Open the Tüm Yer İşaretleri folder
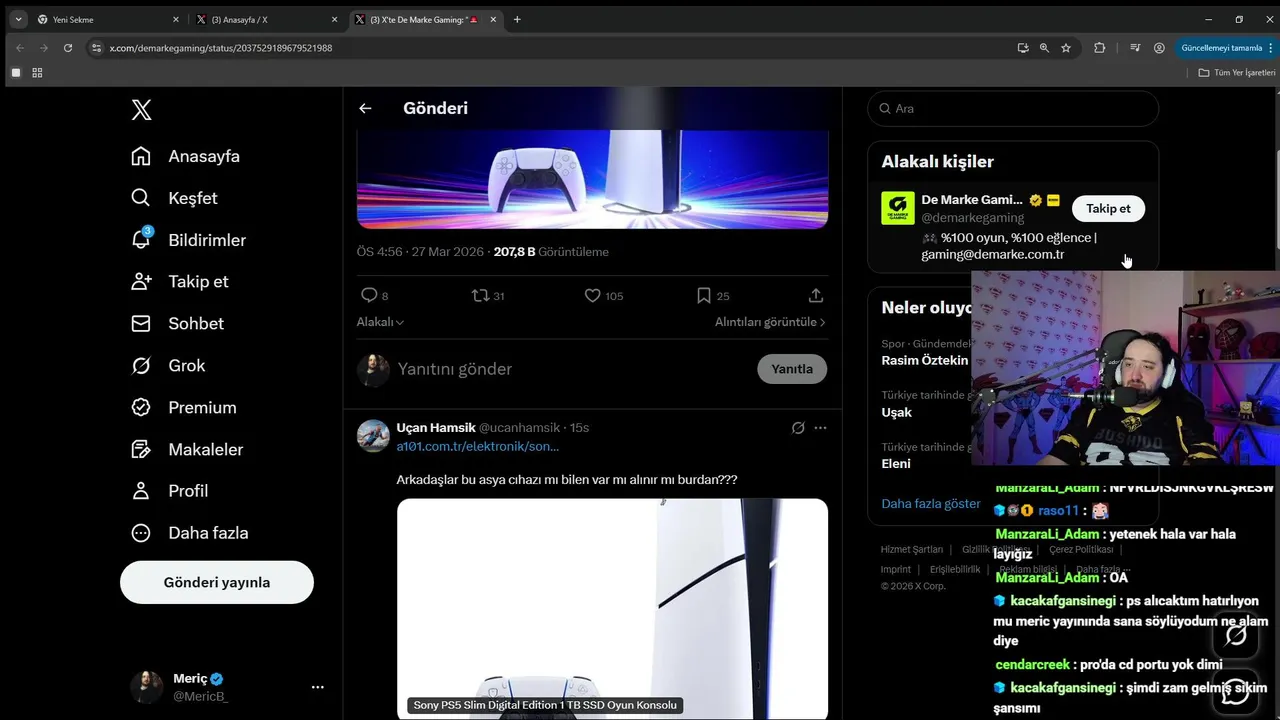 (1237, 72)
